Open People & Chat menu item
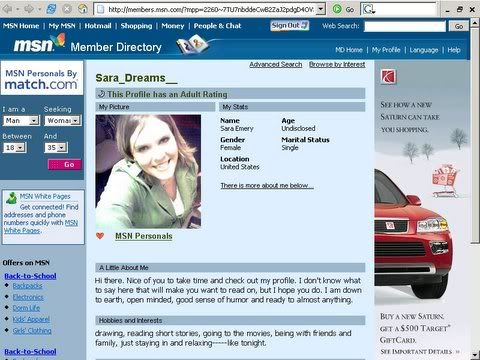480x360 pixels. 217,26
